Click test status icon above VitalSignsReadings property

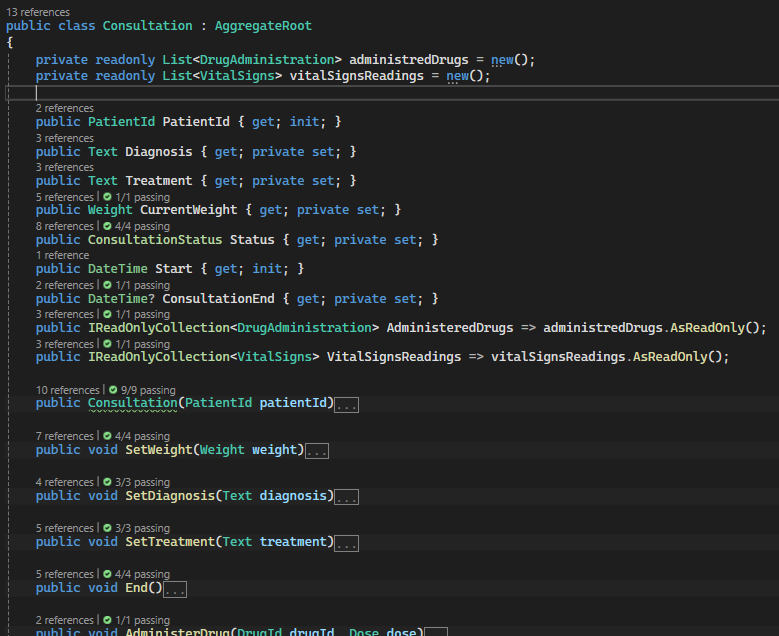[107, 344]
